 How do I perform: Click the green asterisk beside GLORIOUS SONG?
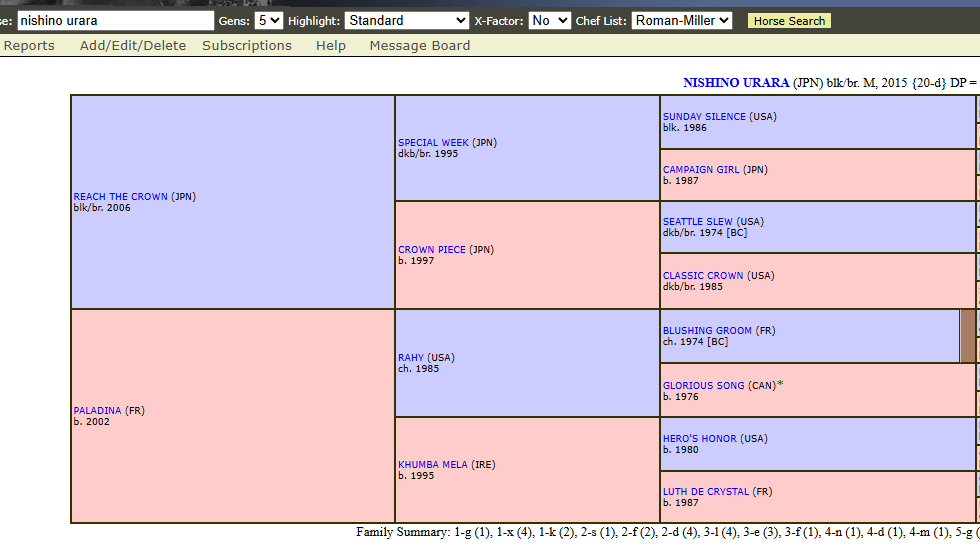(780, 384)
